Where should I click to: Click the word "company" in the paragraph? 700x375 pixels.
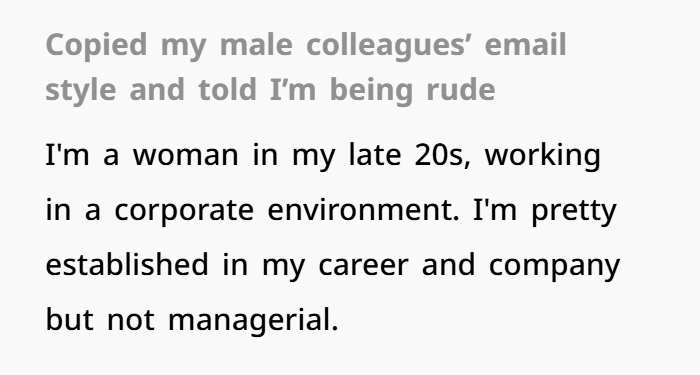(554, 267)
